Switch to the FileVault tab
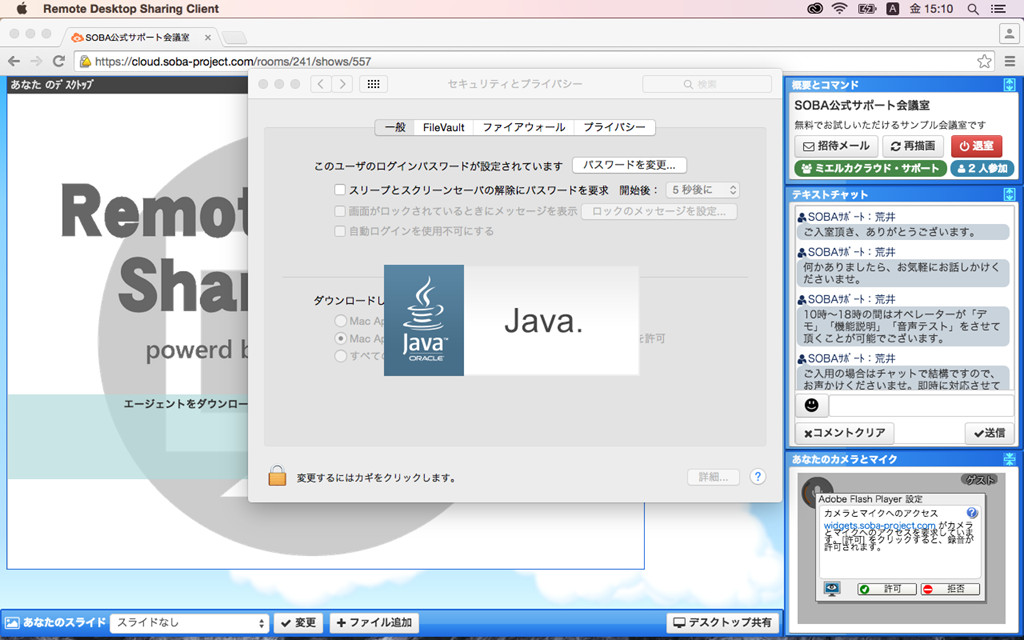The image size is (1024, 640). click(444, 127)
